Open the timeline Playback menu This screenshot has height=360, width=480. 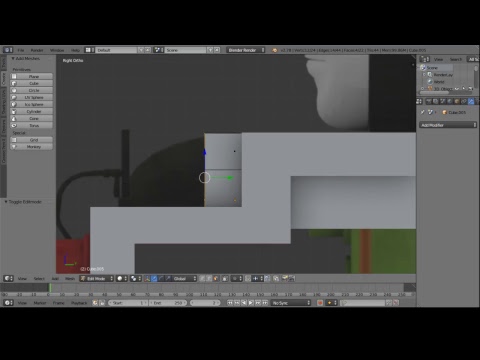pyautogui.click(x=79, y=303)
